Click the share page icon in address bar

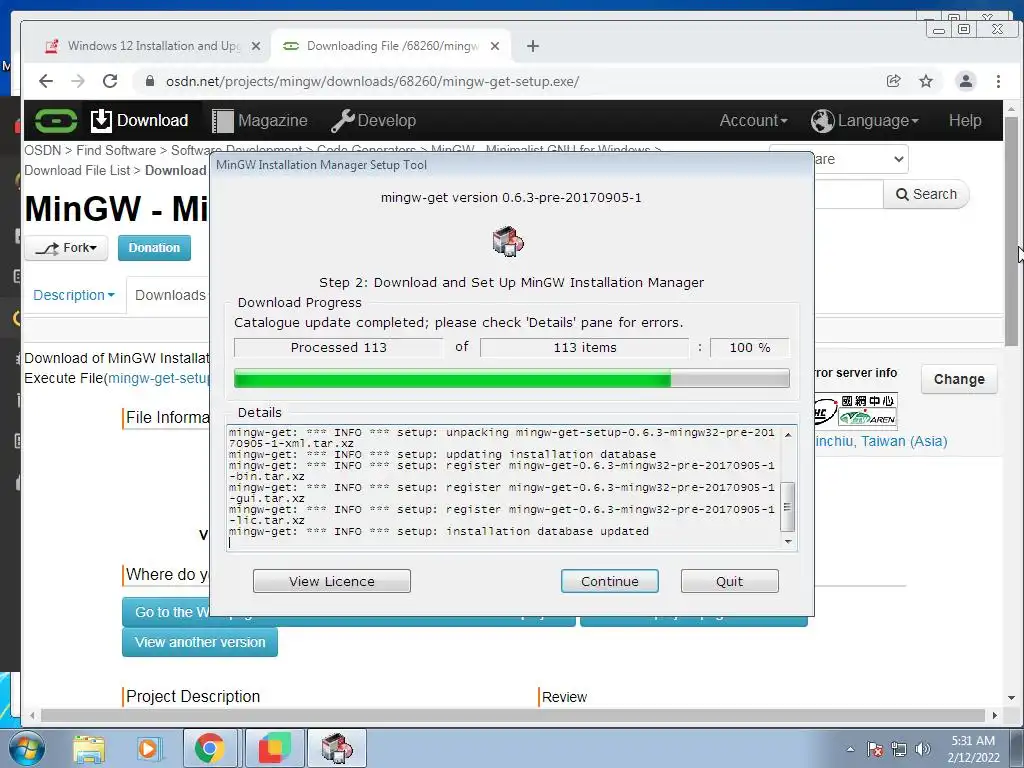click(x=893, y=81)
